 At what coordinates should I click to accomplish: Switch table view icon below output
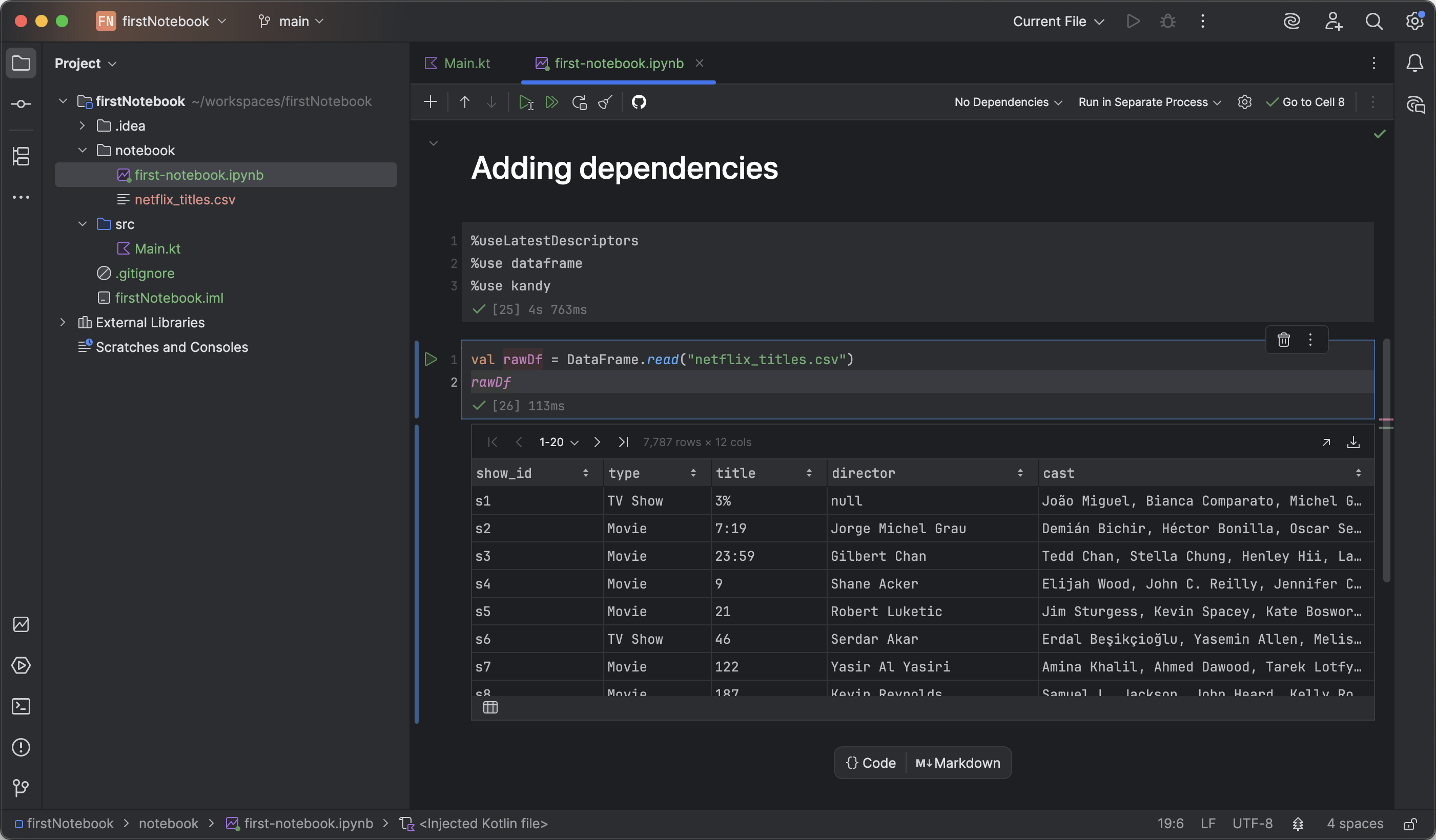[x=490, y=707]
